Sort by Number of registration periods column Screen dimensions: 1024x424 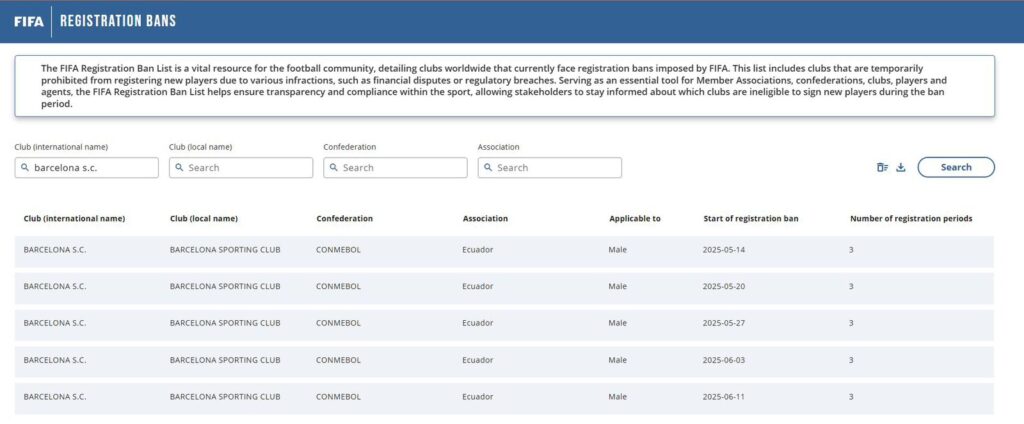click(911, 219)
